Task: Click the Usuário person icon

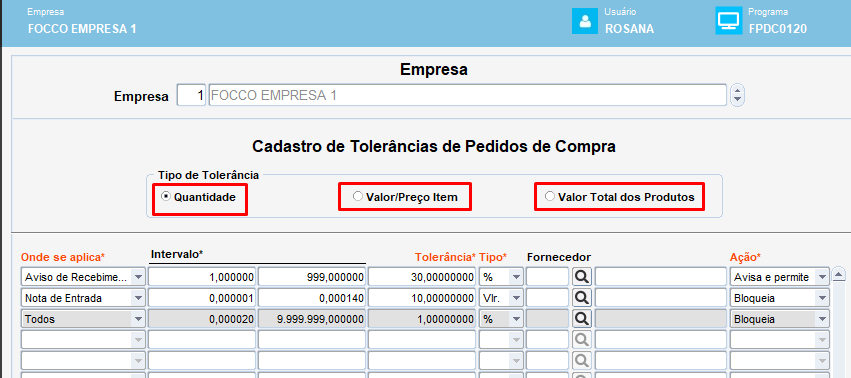Action: (x=585, y=21)
